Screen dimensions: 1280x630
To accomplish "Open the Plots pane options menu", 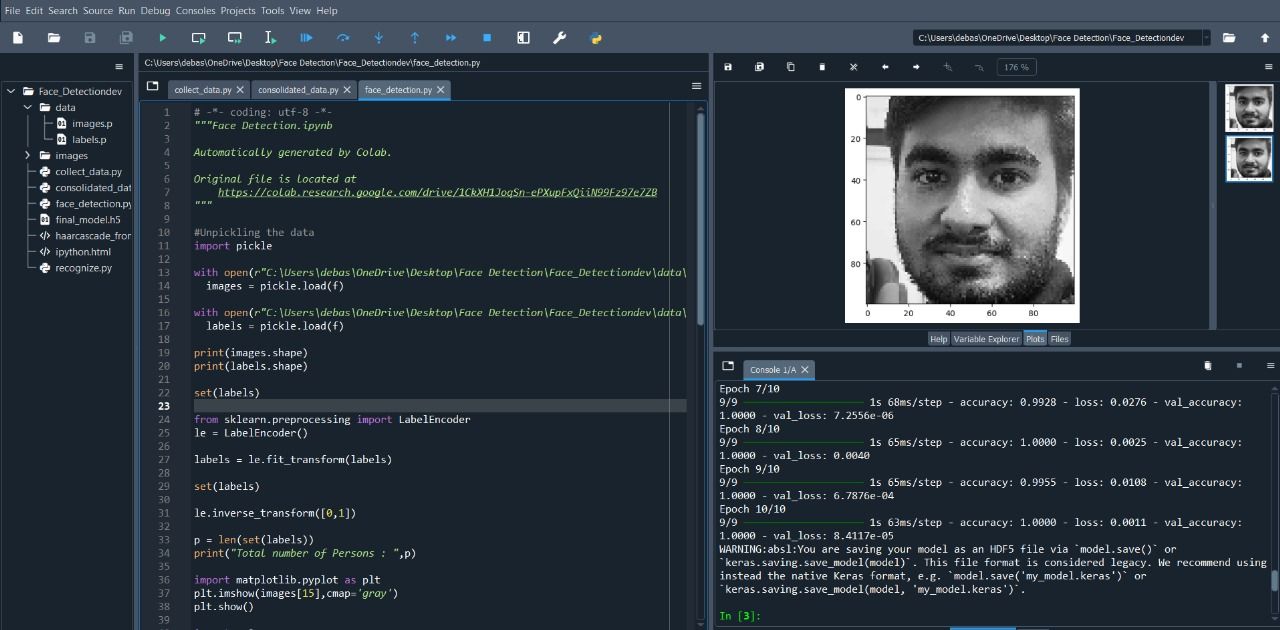I will [1269, 66].
